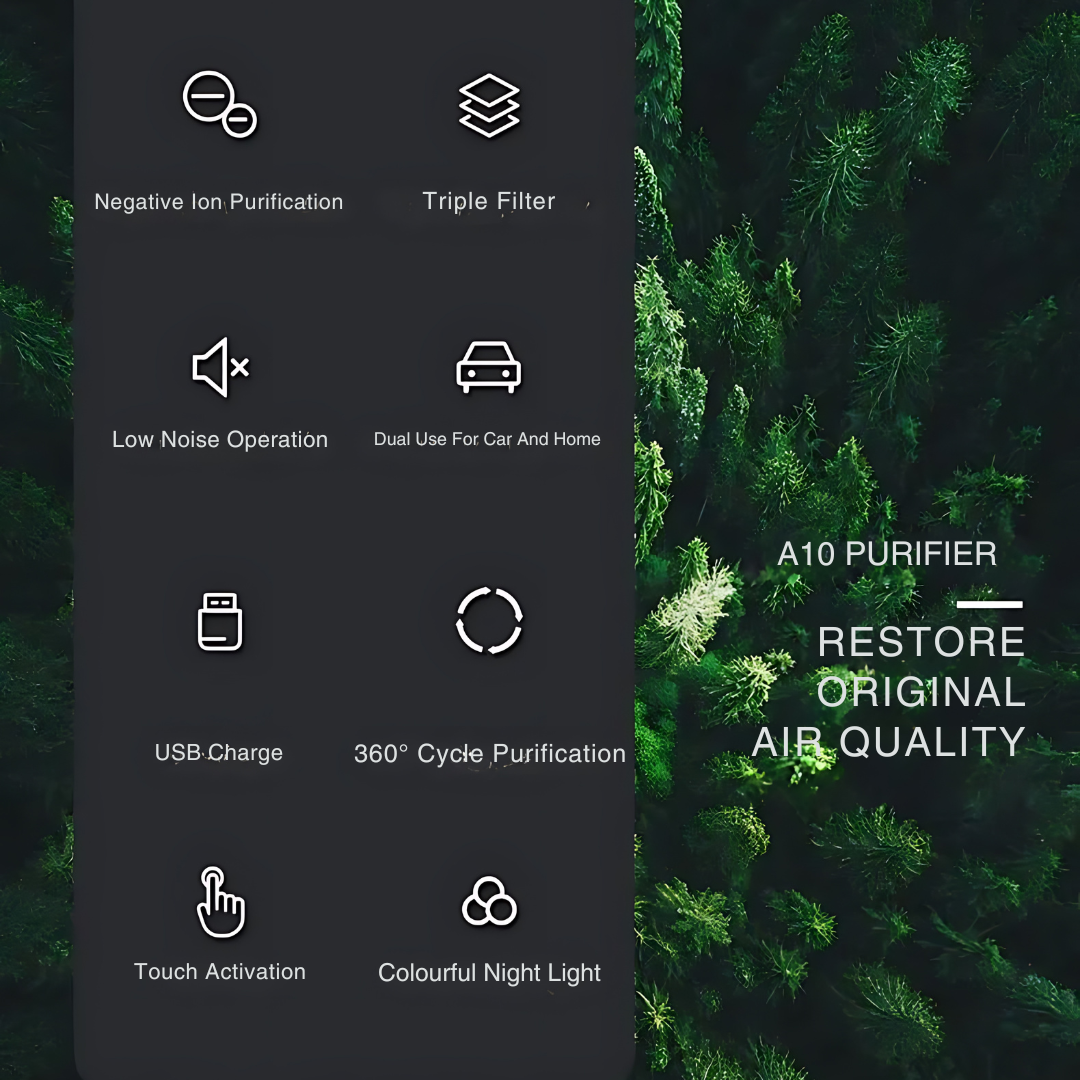1080x1080 pixels.
Task: Select the Triple Filter stacked layers icon
Action: (x=489, y=105)
